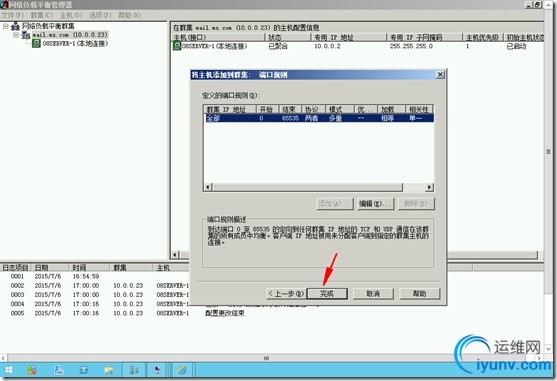Select 08SERVER-1(本地连接) in the tree
This screenshot has height=381, width=557.
click(x=75, y=43)
